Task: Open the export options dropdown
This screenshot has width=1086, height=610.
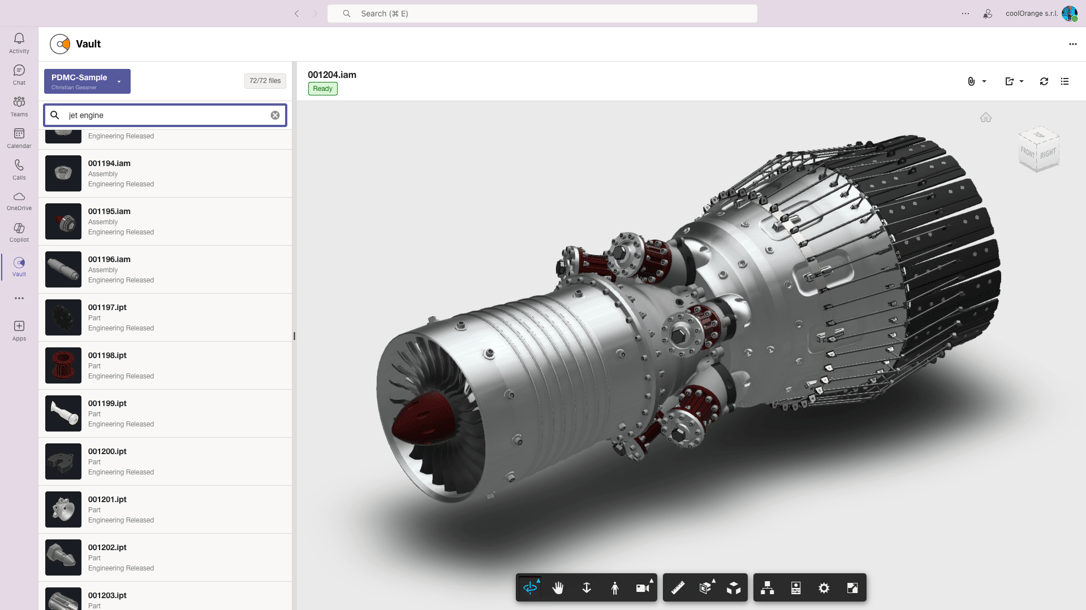Action: [x=1013, y=81]
